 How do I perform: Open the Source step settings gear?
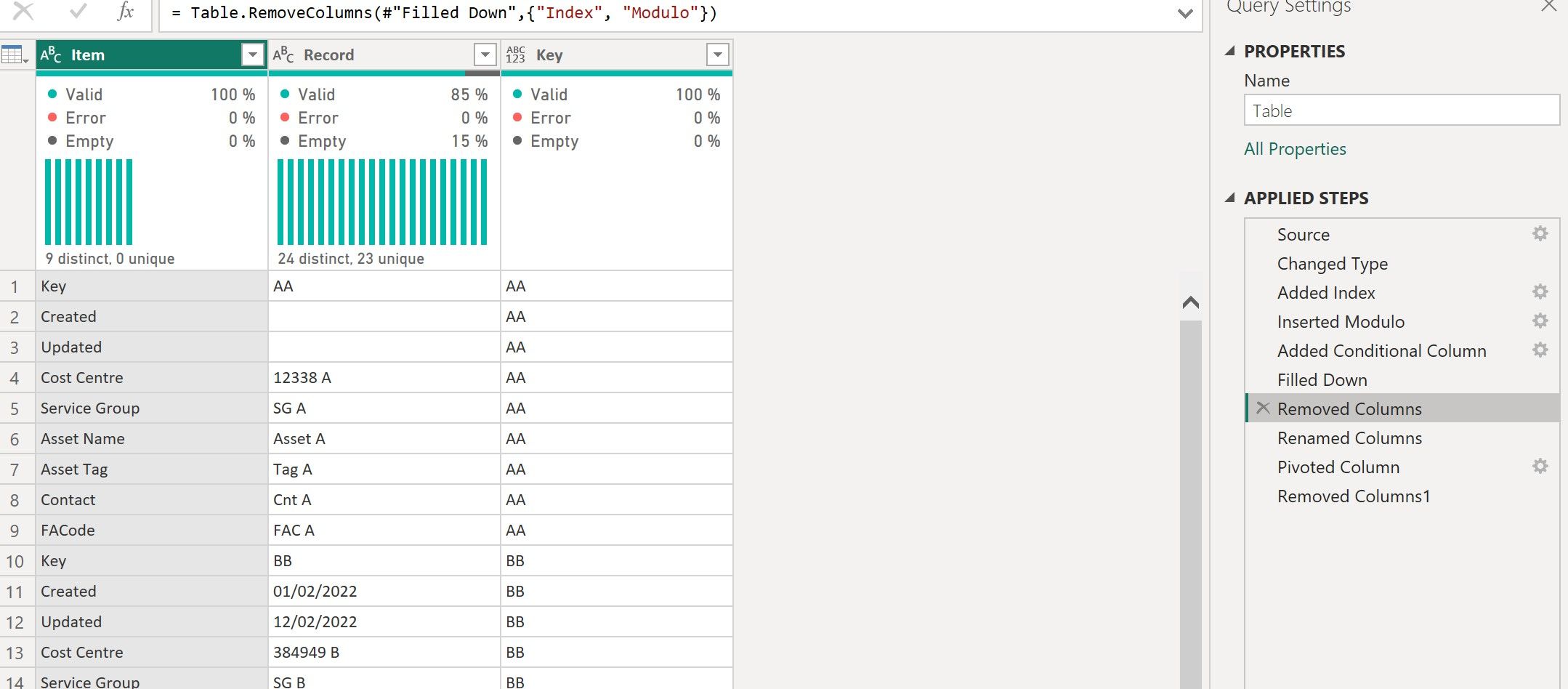pyautogui.click(x=1540, y=234)
